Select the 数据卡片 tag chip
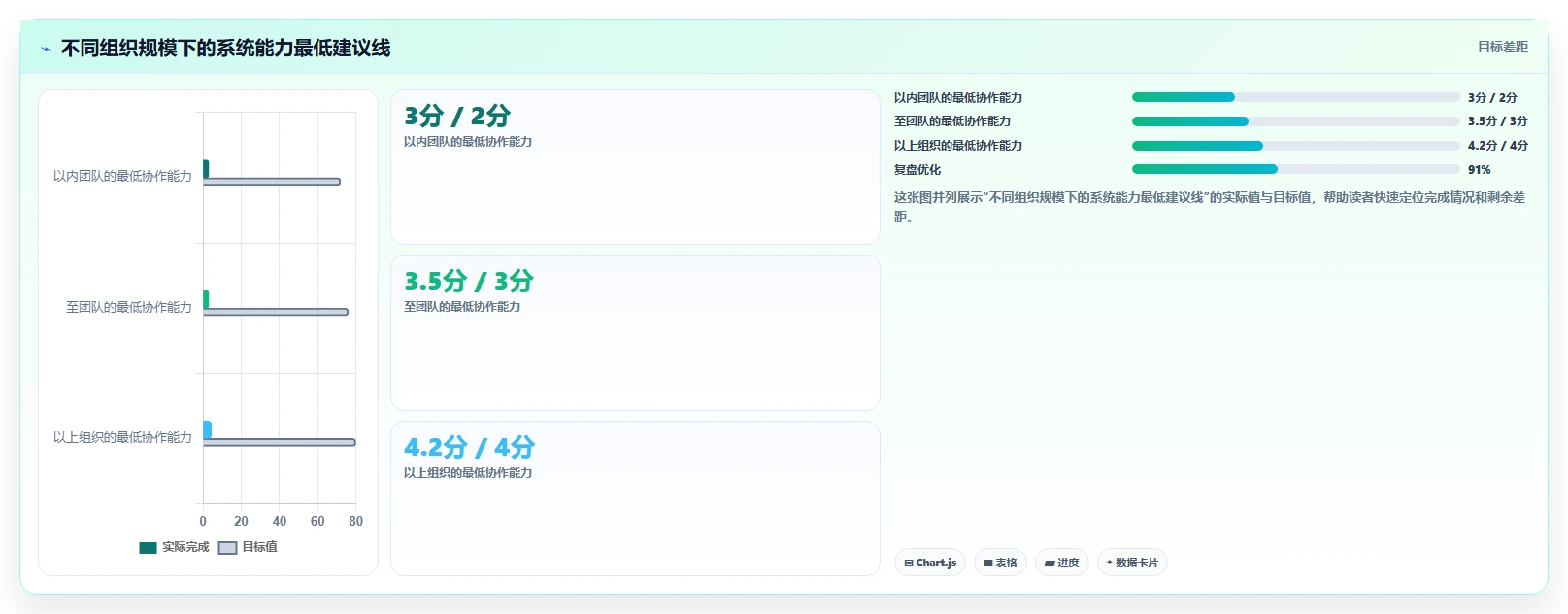 (1132, 563)
